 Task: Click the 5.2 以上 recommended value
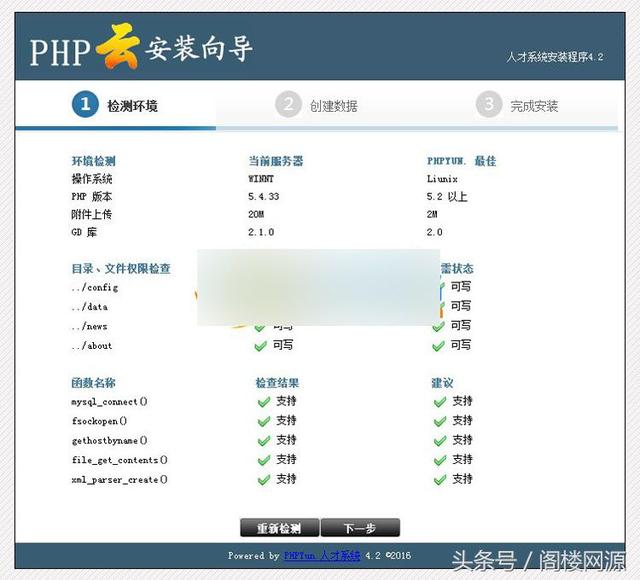[x=447, y=196]
